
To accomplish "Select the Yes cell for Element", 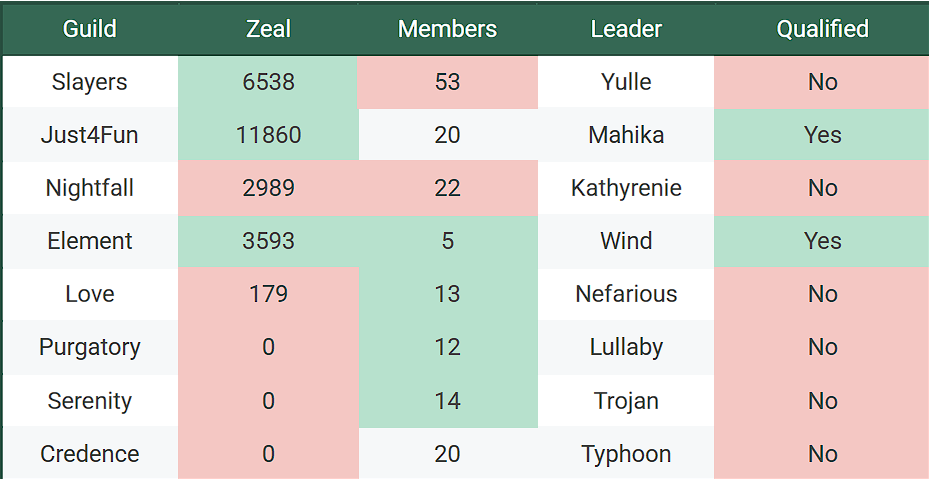I will 822,241.
